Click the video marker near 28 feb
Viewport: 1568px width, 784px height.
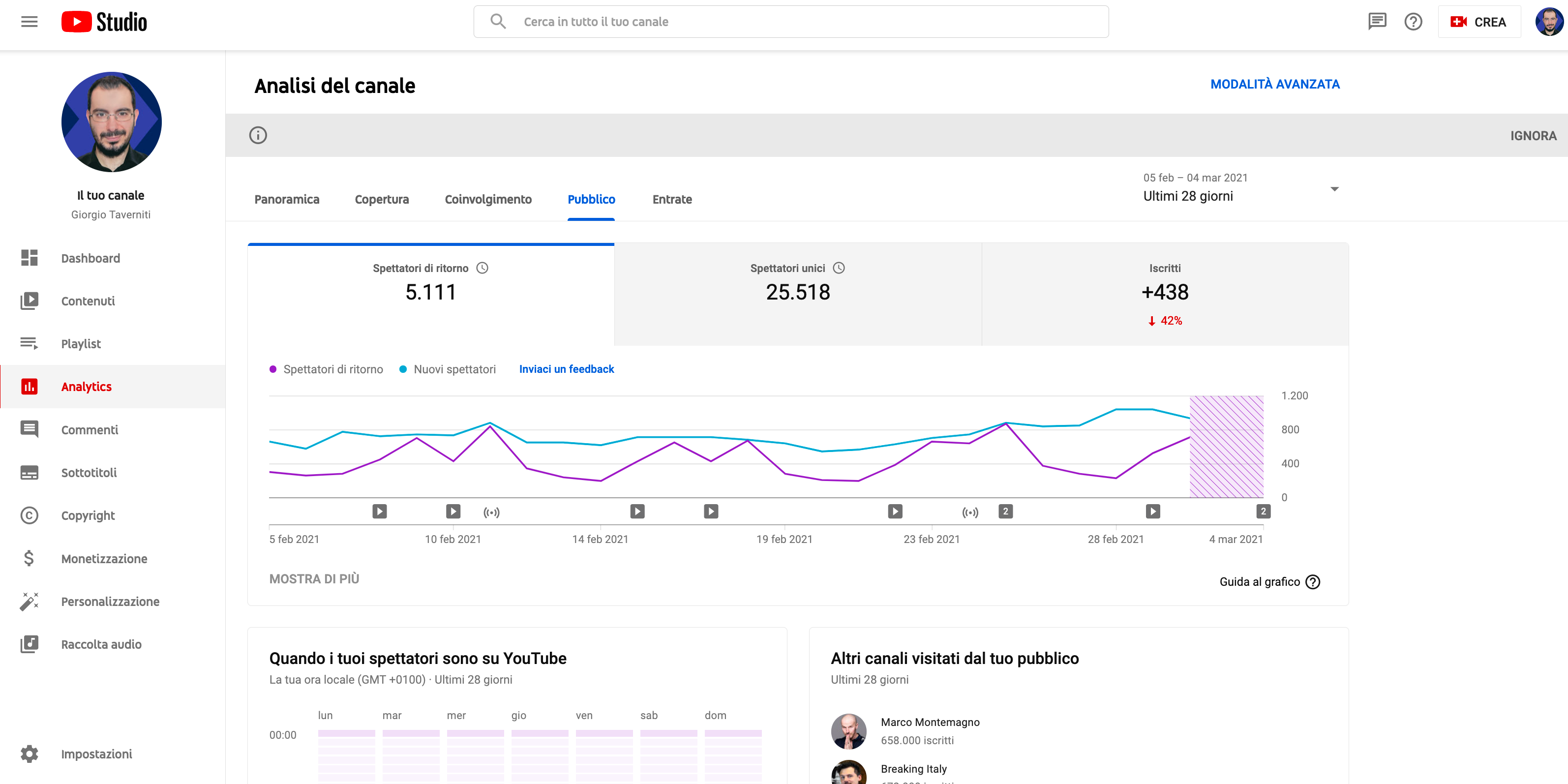click(1153, 512)
